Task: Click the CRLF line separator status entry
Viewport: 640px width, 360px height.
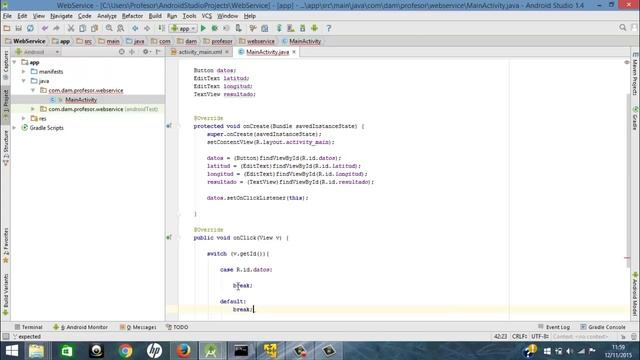Action: (x=519, y=336)
